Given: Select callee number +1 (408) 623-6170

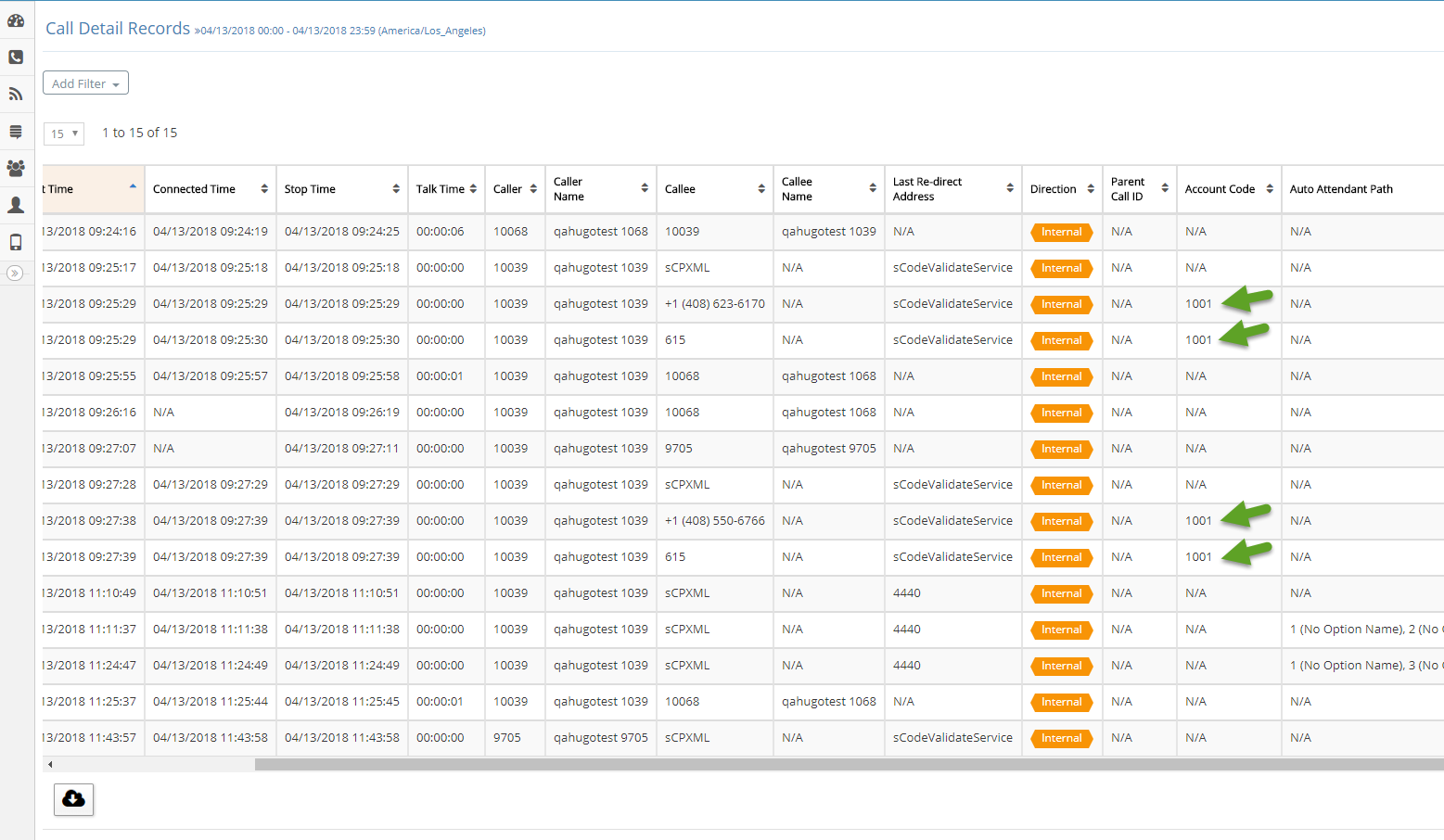Looking at the screenshot, I should click(x=715, y=304).
